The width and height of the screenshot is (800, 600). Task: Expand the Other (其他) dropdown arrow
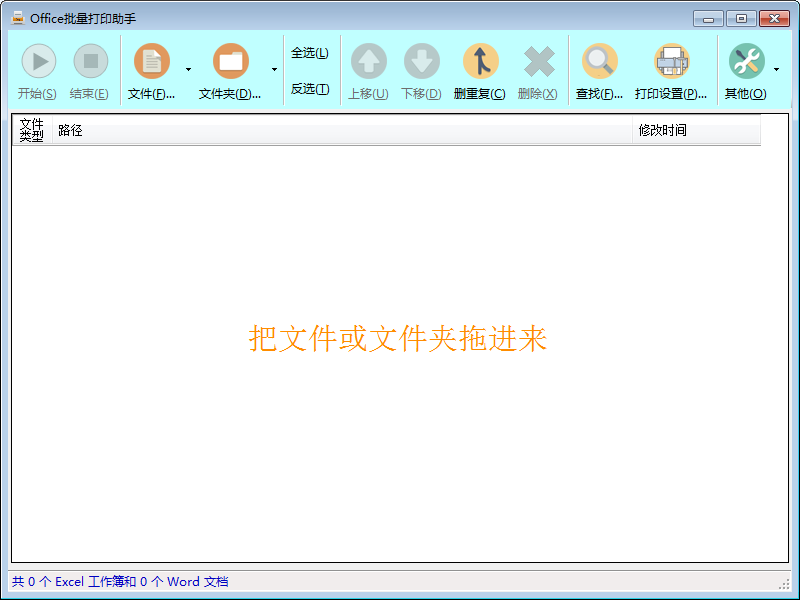pos(776,70)
